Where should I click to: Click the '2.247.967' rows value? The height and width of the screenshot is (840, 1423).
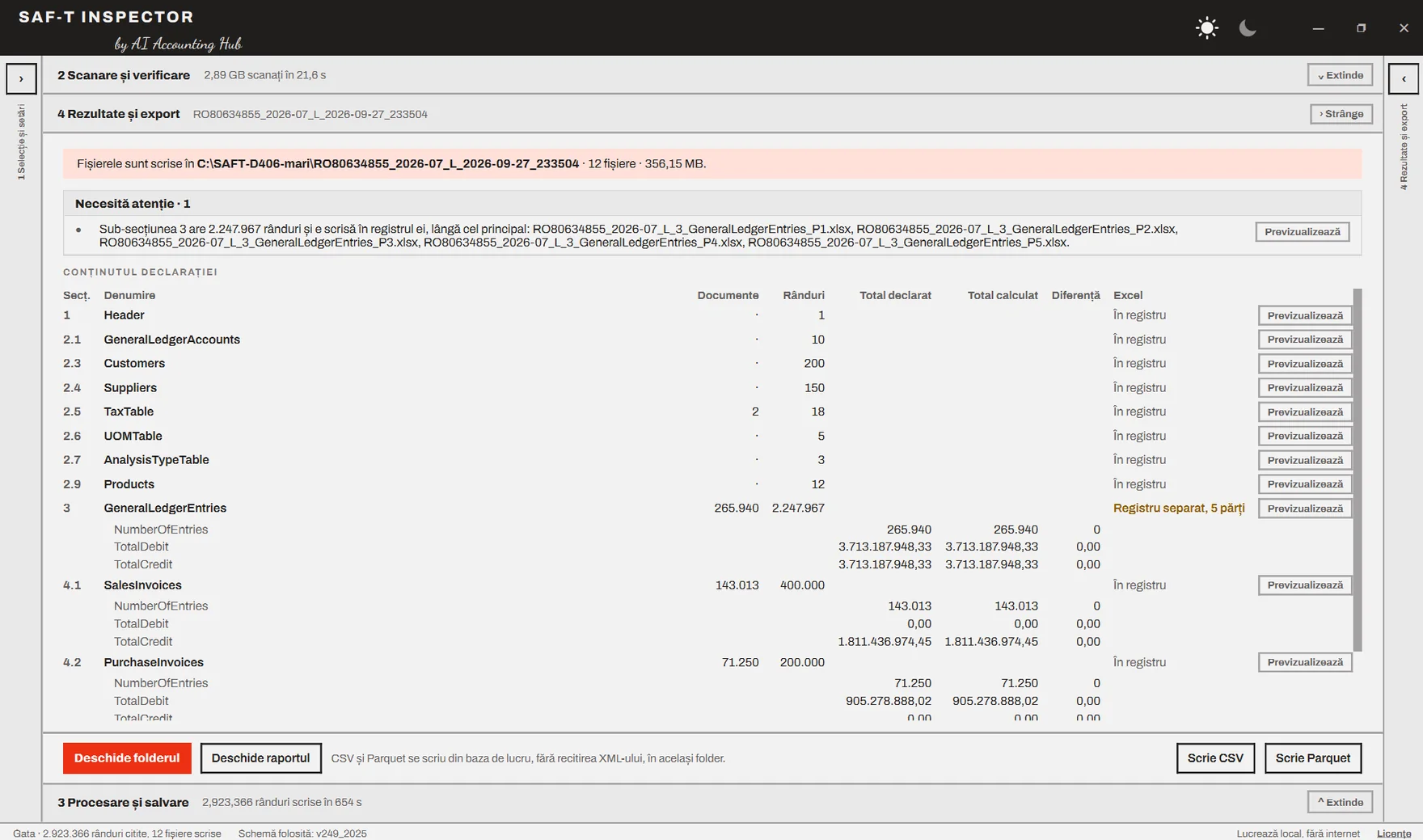798,509
